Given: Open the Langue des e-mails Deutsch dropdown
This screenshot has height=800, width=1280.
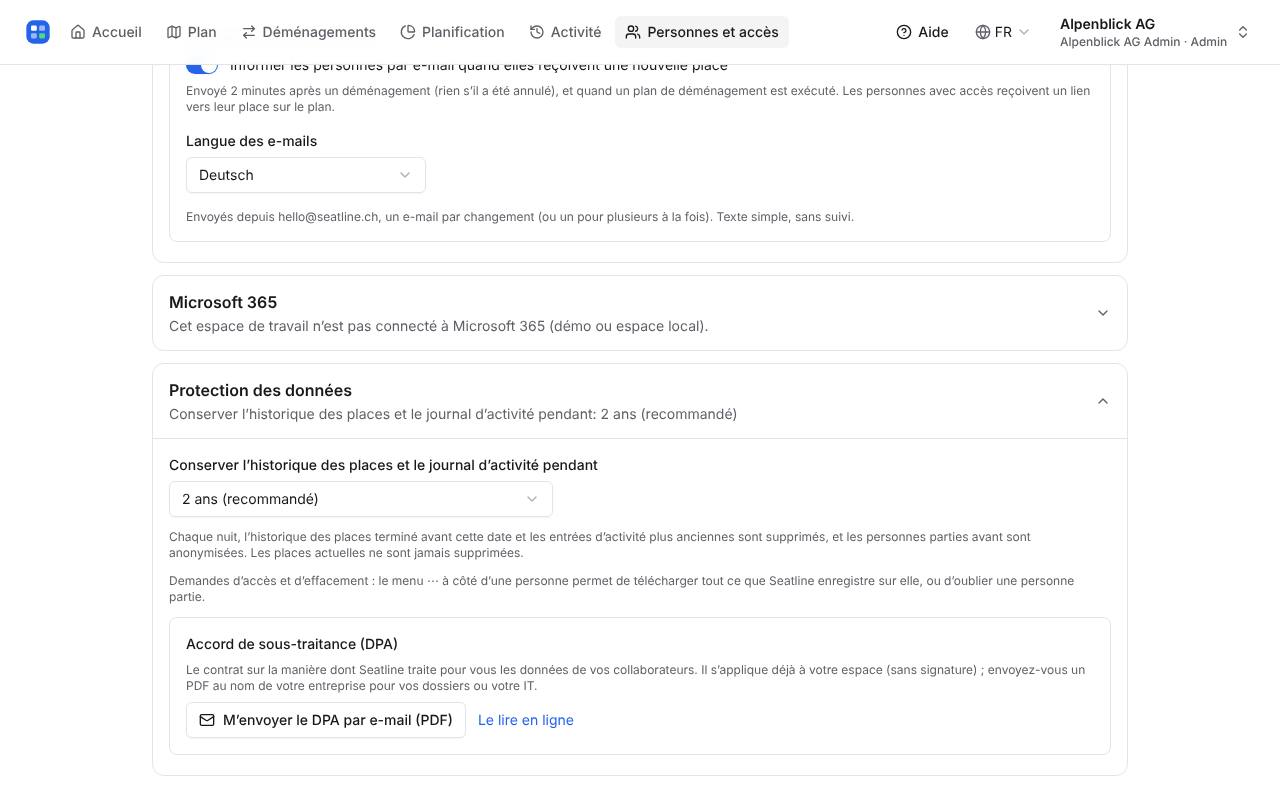Looking at the screenshot, I should click(x=306, y=175).
